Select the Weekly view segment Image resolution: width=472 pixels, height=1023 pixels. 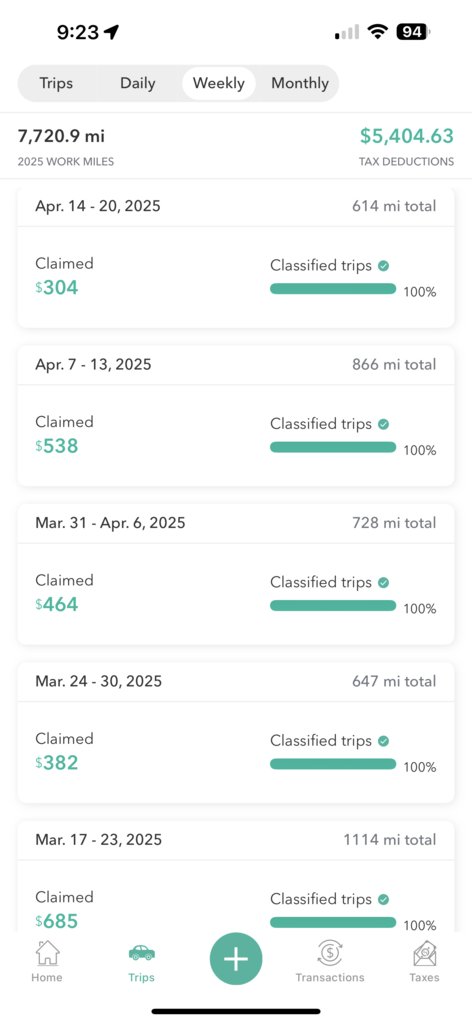point(219,84)
